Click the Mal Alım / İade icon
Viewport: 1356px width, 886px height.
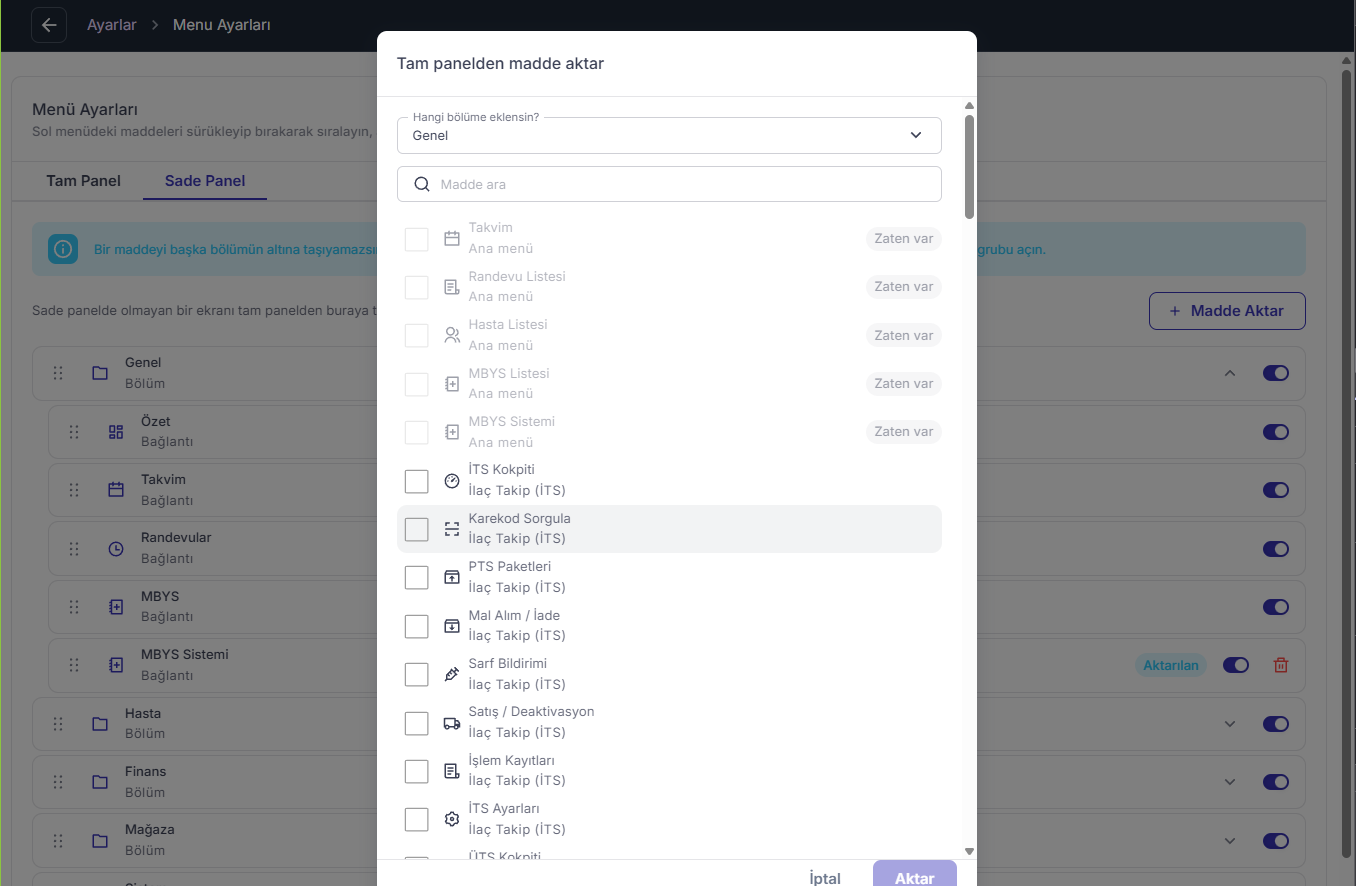(x=452, y=626)
